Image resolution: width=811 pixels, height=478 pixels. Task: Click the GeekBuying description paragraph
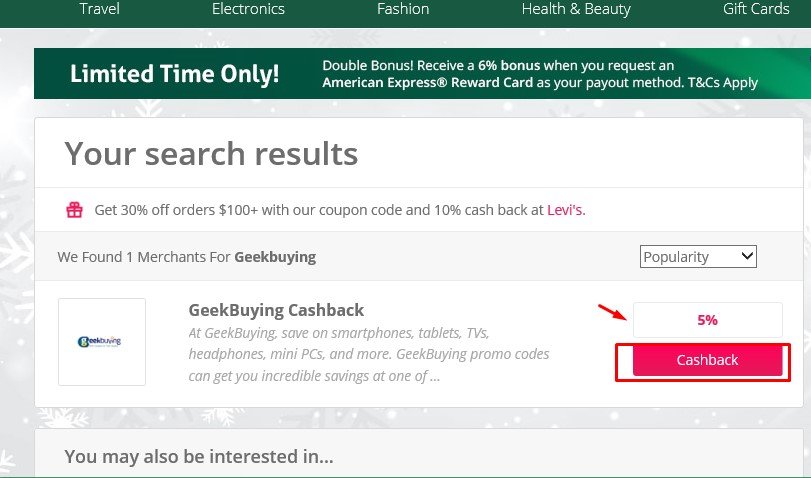368,354
